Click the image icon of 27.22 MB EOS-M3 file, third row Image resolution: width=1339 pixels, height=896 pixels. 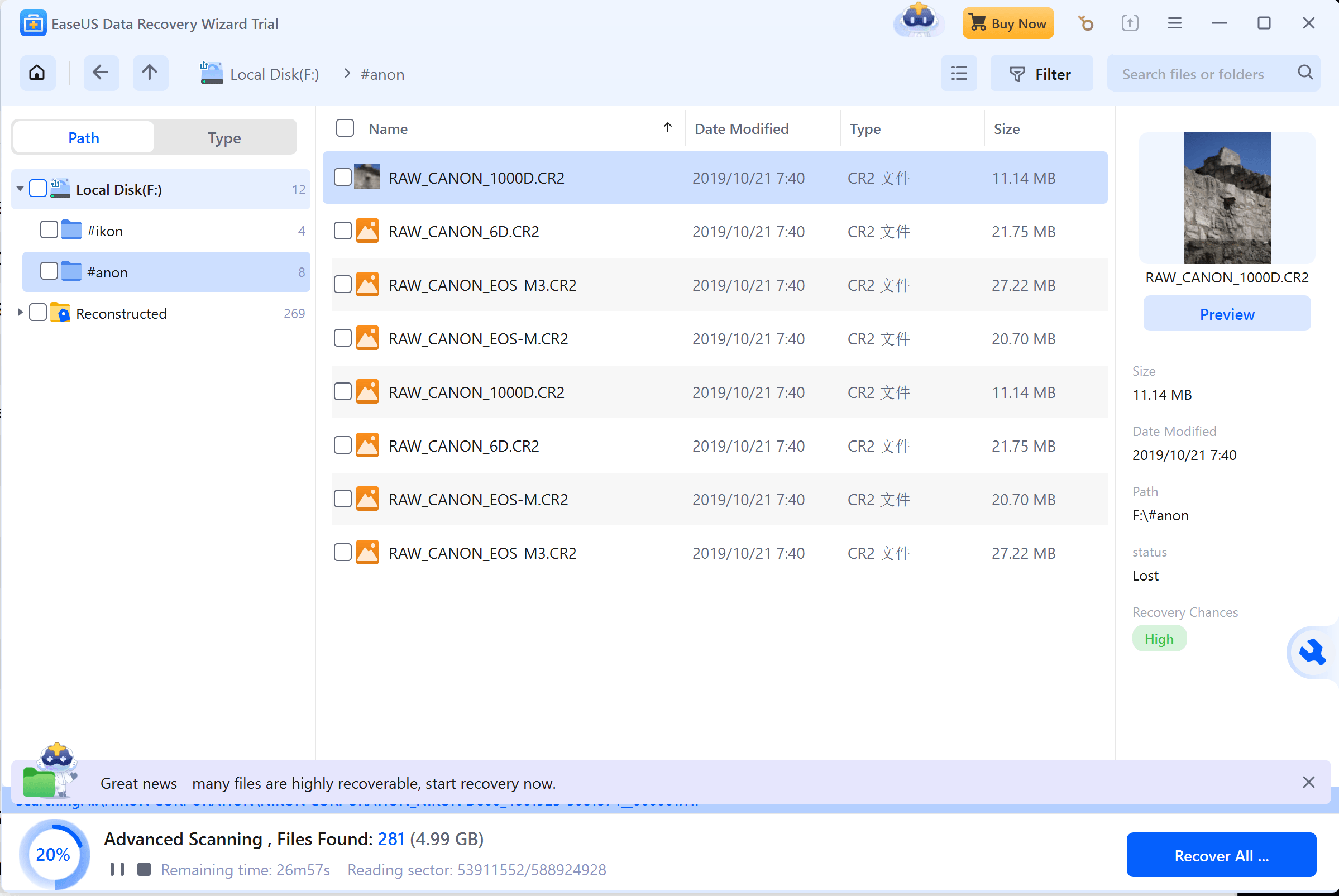click(367, 285)
